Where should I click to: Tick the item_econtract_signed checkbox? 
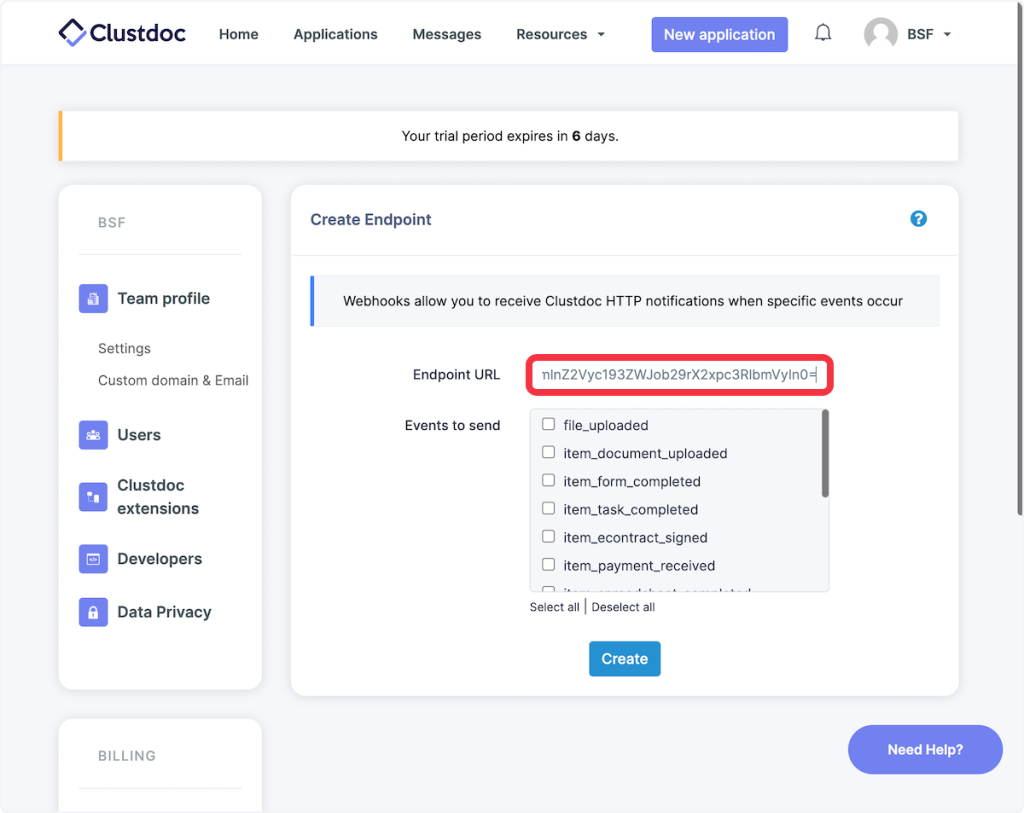tap(548, 537)
